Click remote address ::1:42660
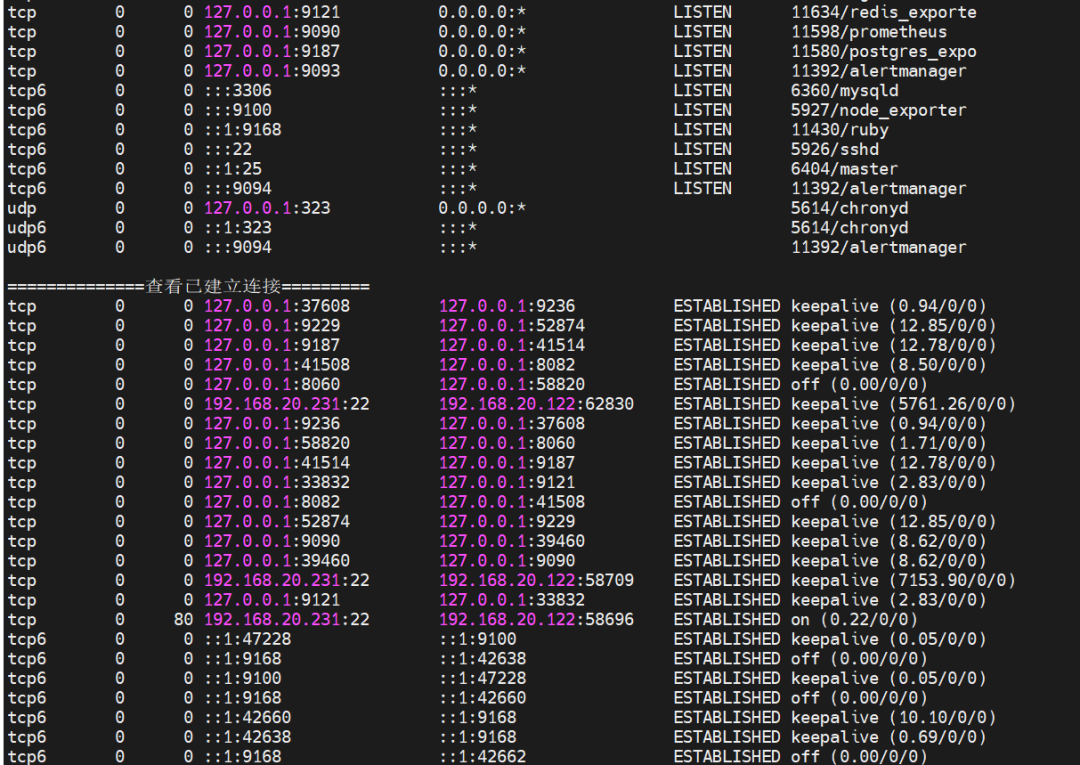The height and width of the screenshot is (765, 1080). coord(483,698)
